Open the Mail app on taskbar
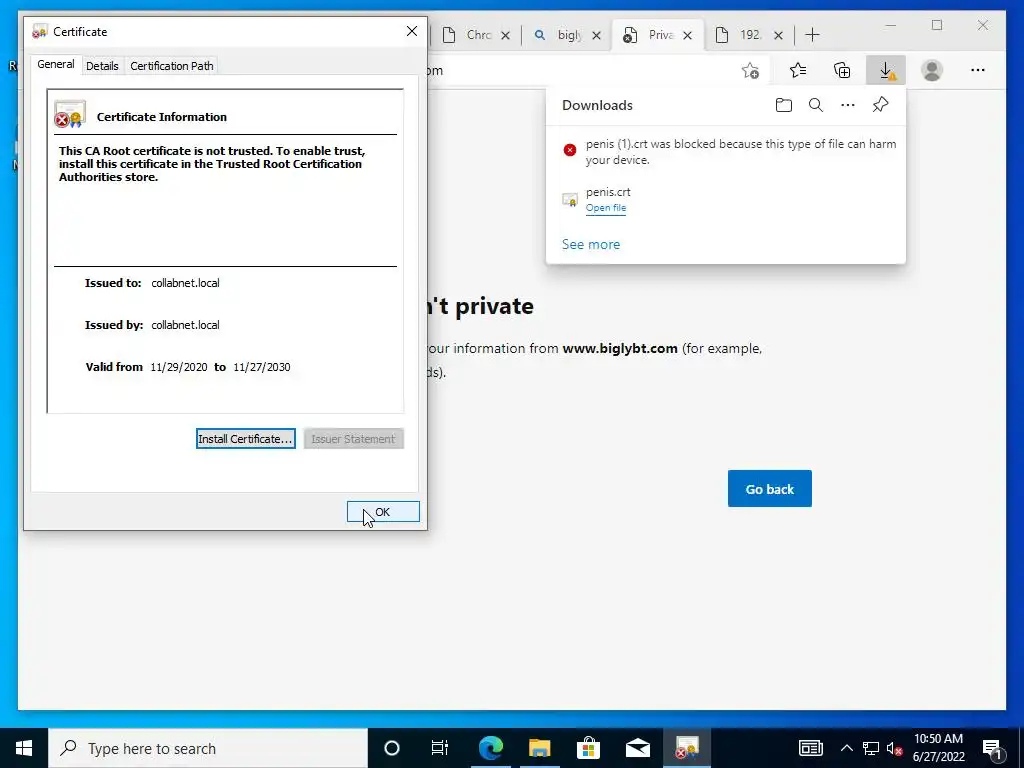The width and height of the screenshot is (1024, 768). 637,748
